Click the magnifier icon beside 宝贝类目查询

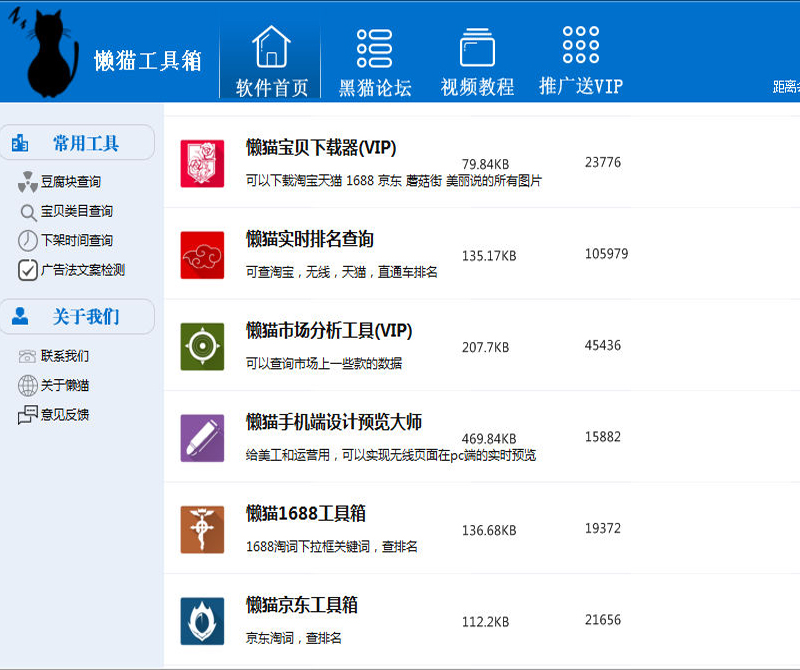click(28, 212)
